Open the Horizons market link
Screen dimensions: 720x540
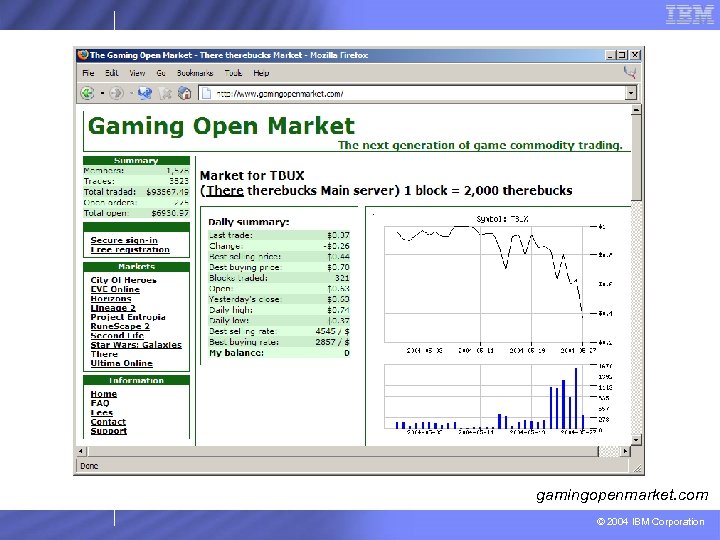coord(111,298)
